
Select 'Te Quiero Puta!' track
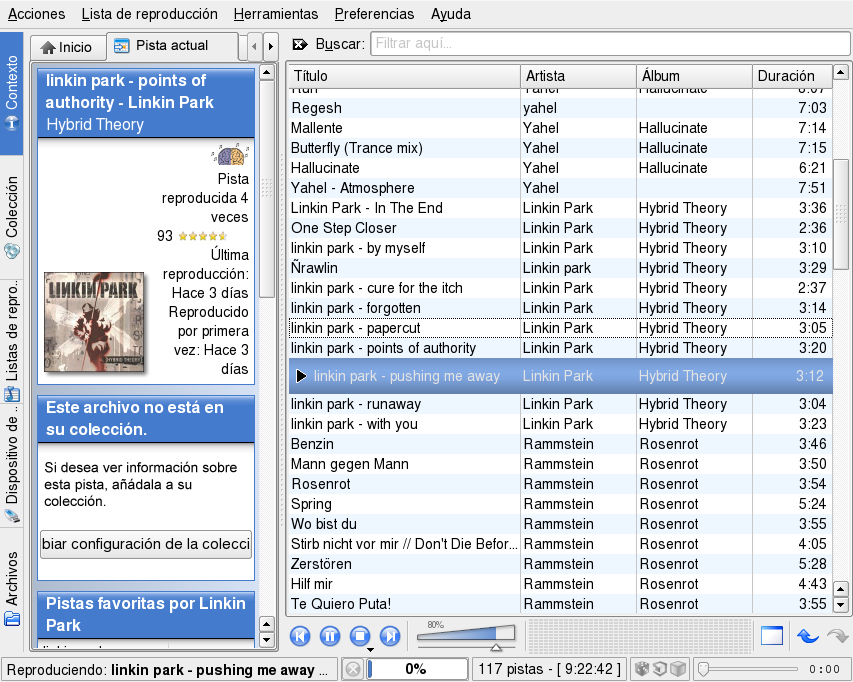(560, 604)
